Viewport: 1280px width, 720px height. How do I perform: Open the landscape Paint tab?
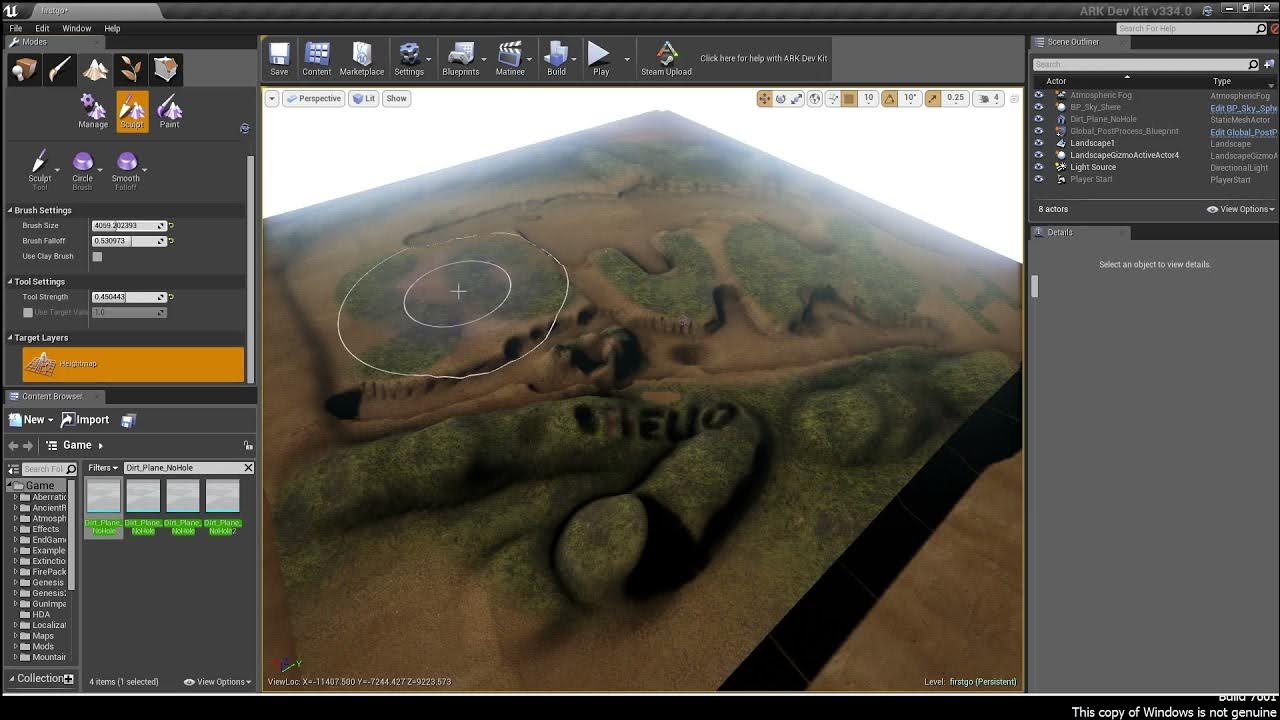[169, 111]
